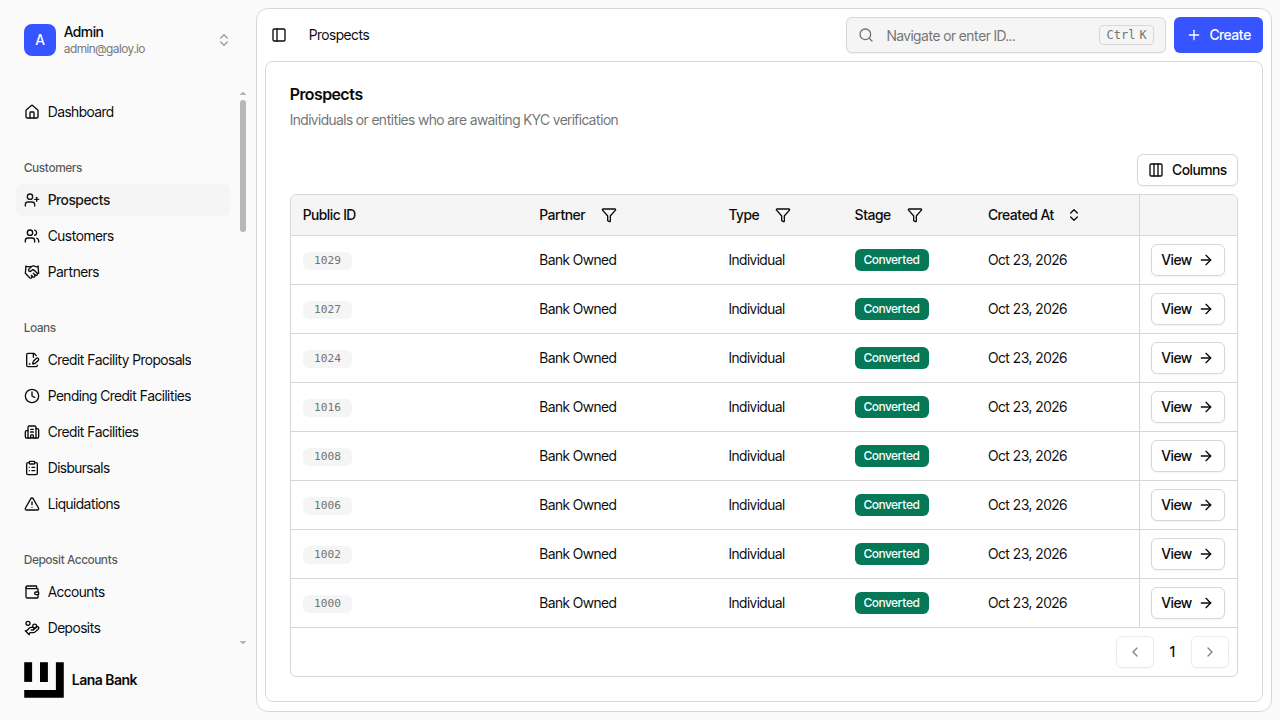Image resolution: width=1280 pixels, height=720 pixels.
Task: Open the Columns visibility dropdown
Action: click(1187, 170)
